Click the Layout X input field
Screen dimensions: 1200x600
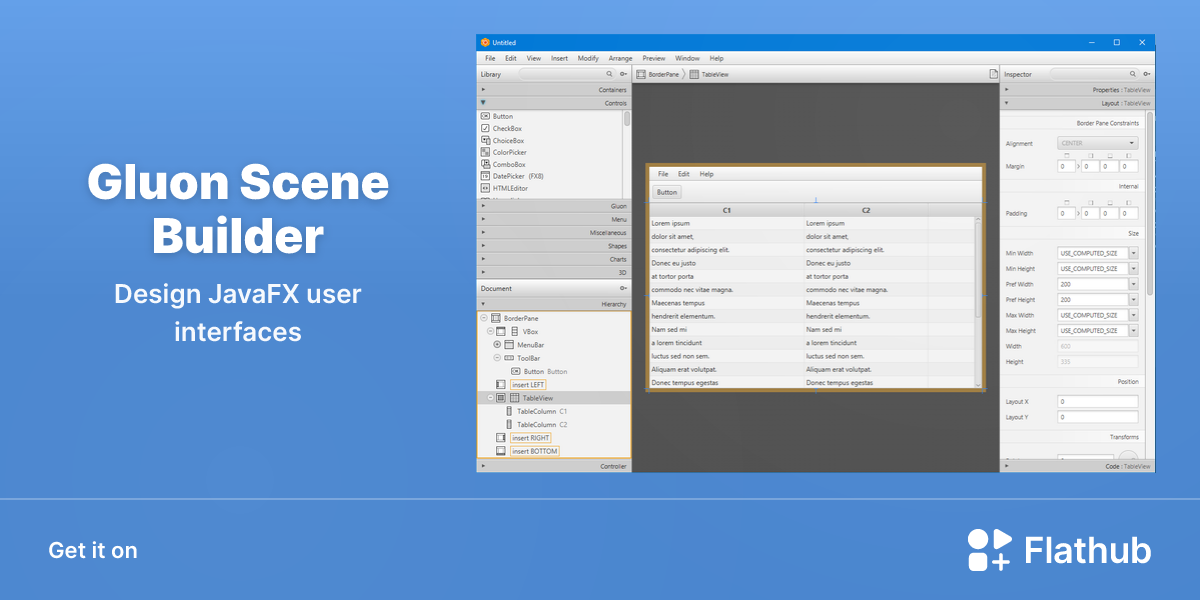(x=1098, y=401)
